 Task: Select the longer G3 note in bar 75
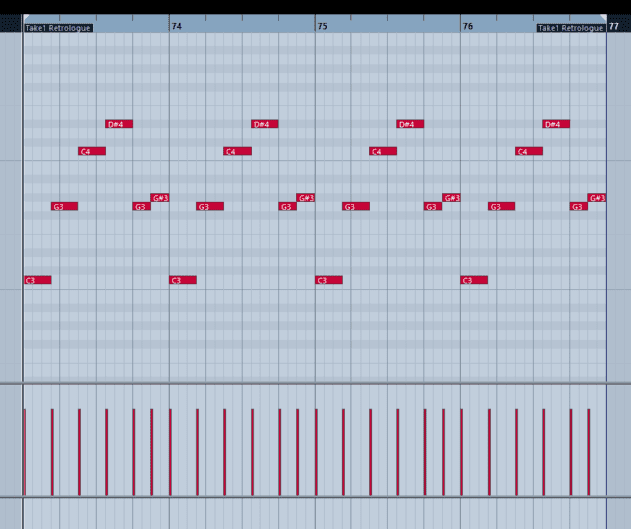click(x=356, y=206)
